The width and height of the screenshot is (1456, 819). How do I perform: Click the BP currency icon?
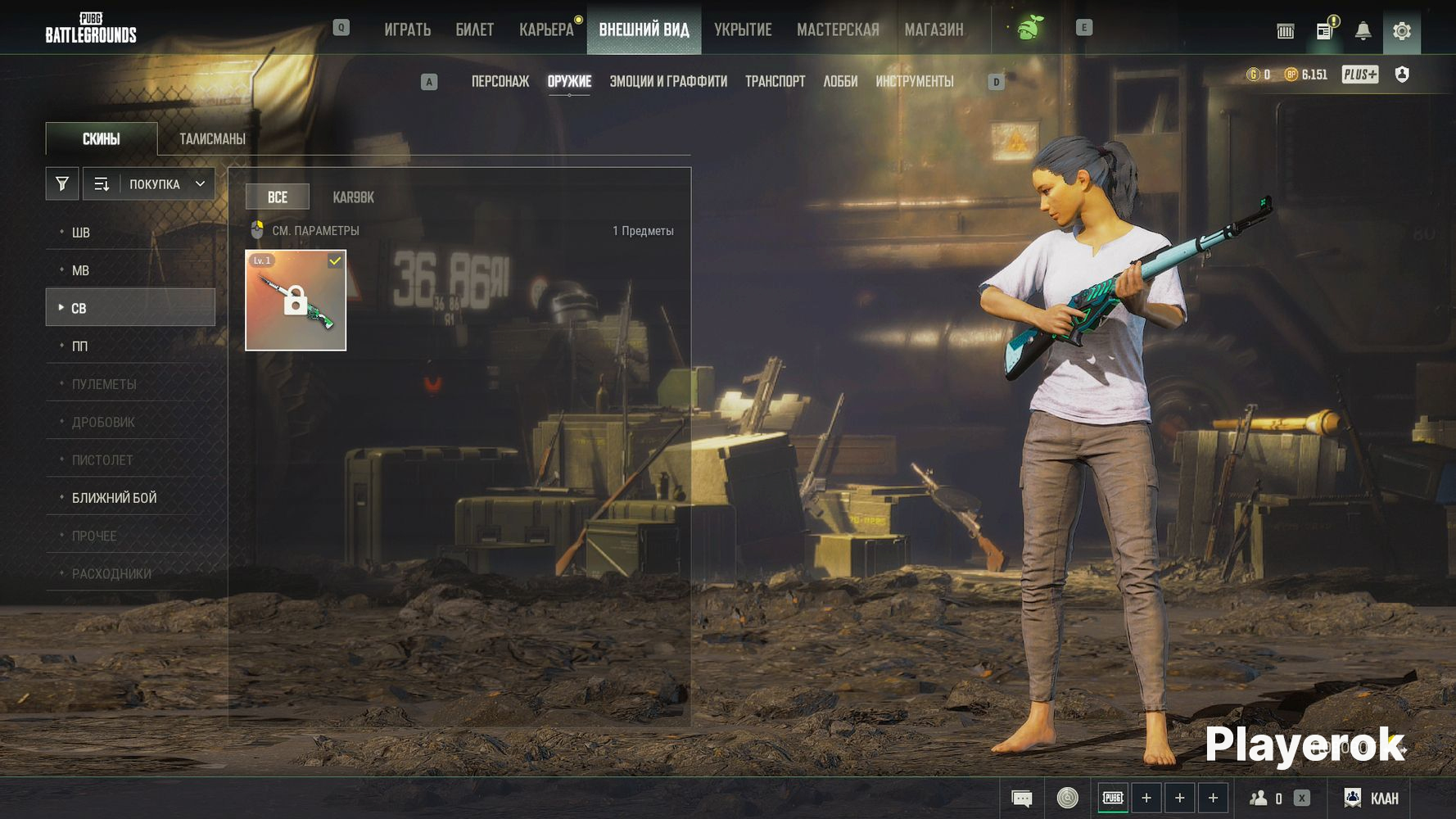click(1291, 75)
